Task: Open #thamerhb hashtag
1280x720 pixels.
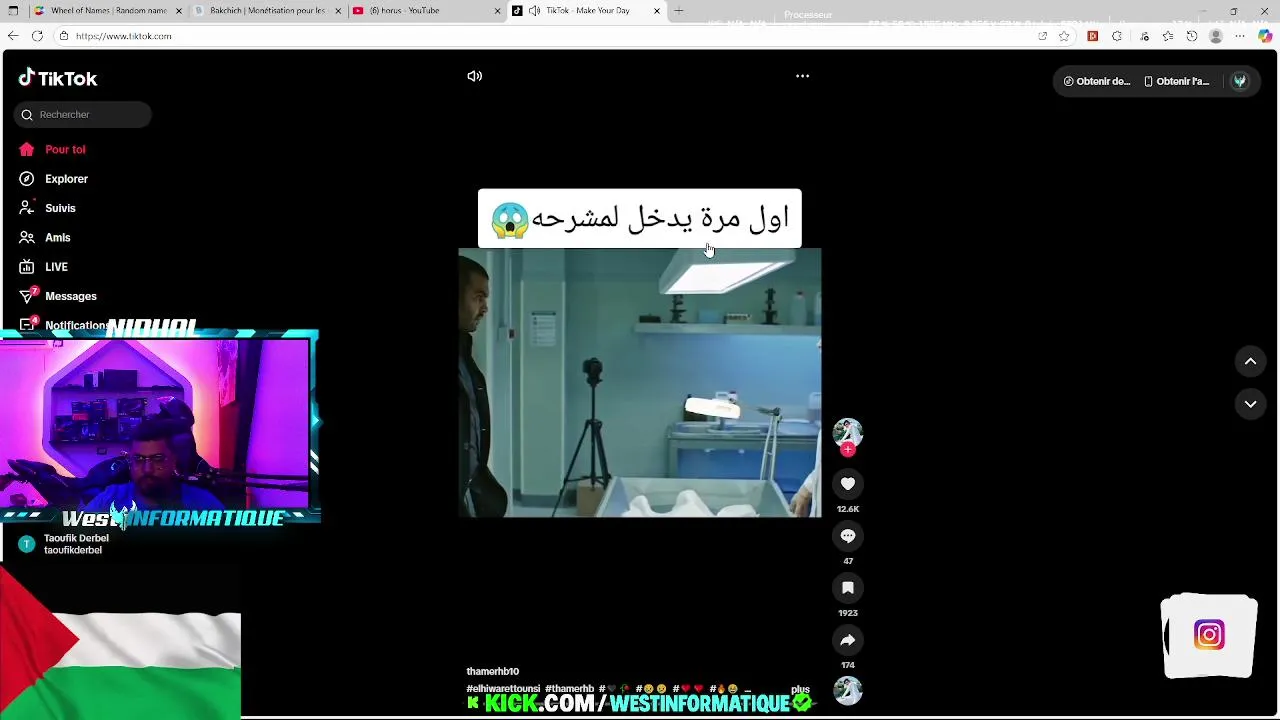Action: [569, 689]
